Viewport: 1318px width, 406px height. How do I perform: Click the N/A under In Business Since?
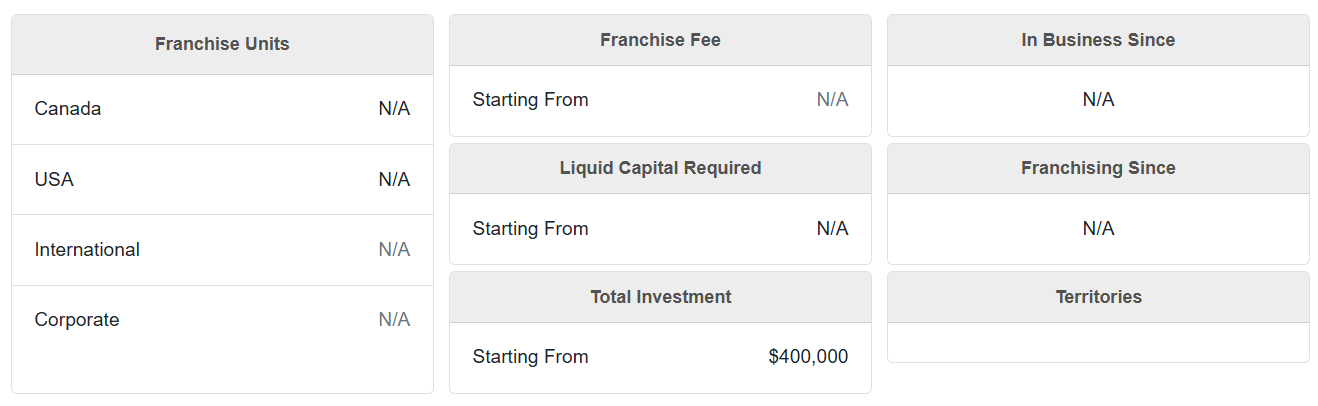tap(1098, 100)
